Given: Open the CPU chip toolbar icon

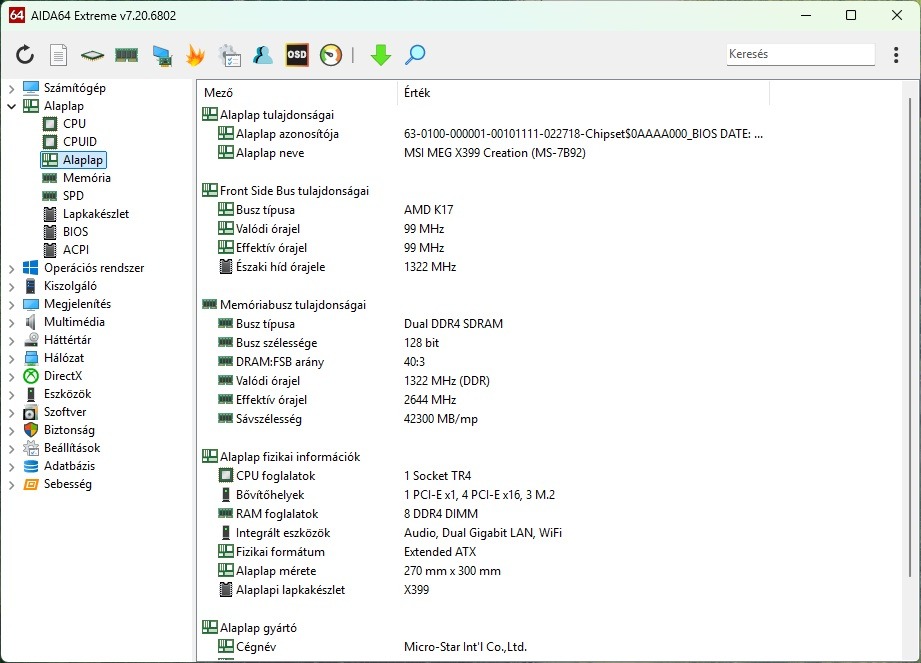Looking at the screenshot, I should (92, 55).
